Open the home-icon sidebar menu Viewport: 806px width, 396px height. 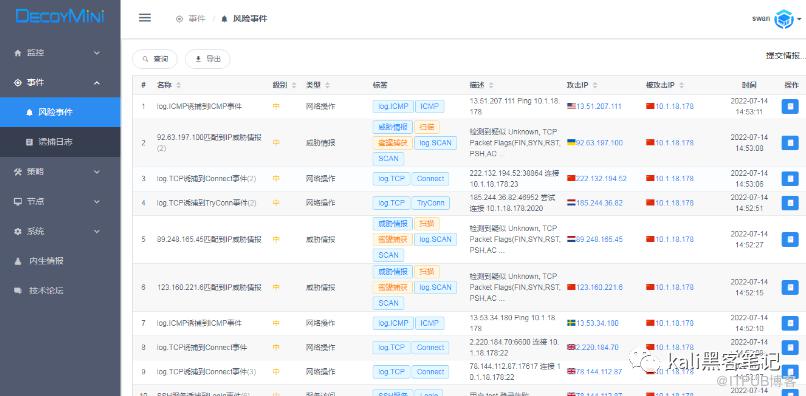click(60, 52)
